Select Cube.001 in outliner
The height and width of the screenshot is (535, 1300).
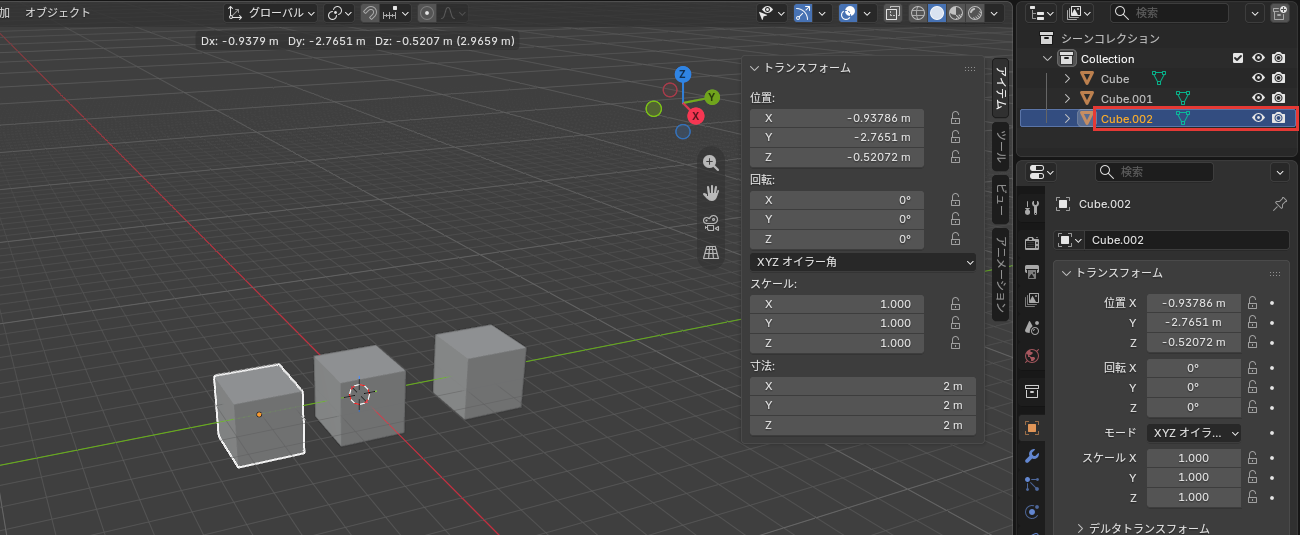[x=1126, y=98]
